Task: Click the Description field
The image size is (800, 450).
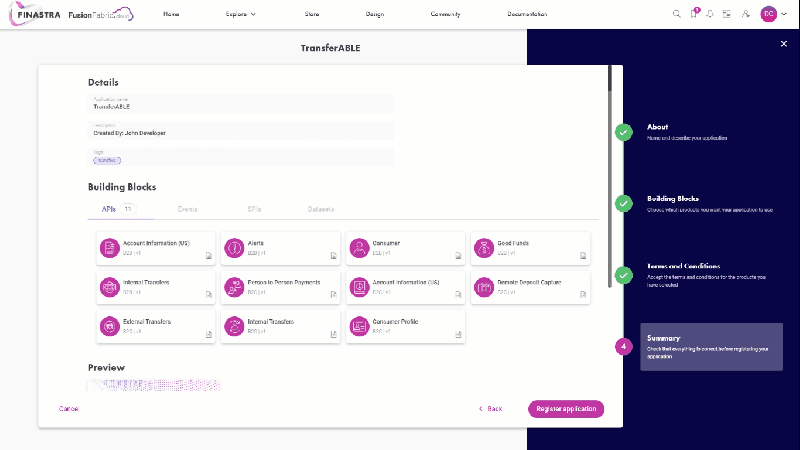Action: click(240, 130)
